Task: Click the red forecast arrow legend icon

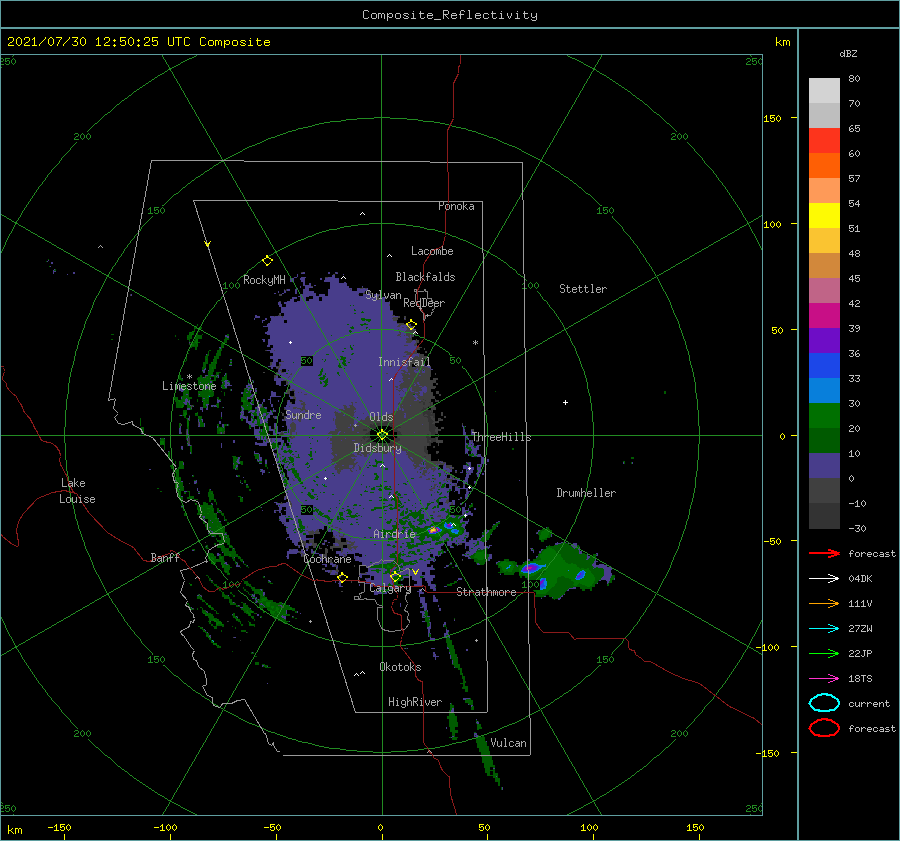Action: click(824, 553)
